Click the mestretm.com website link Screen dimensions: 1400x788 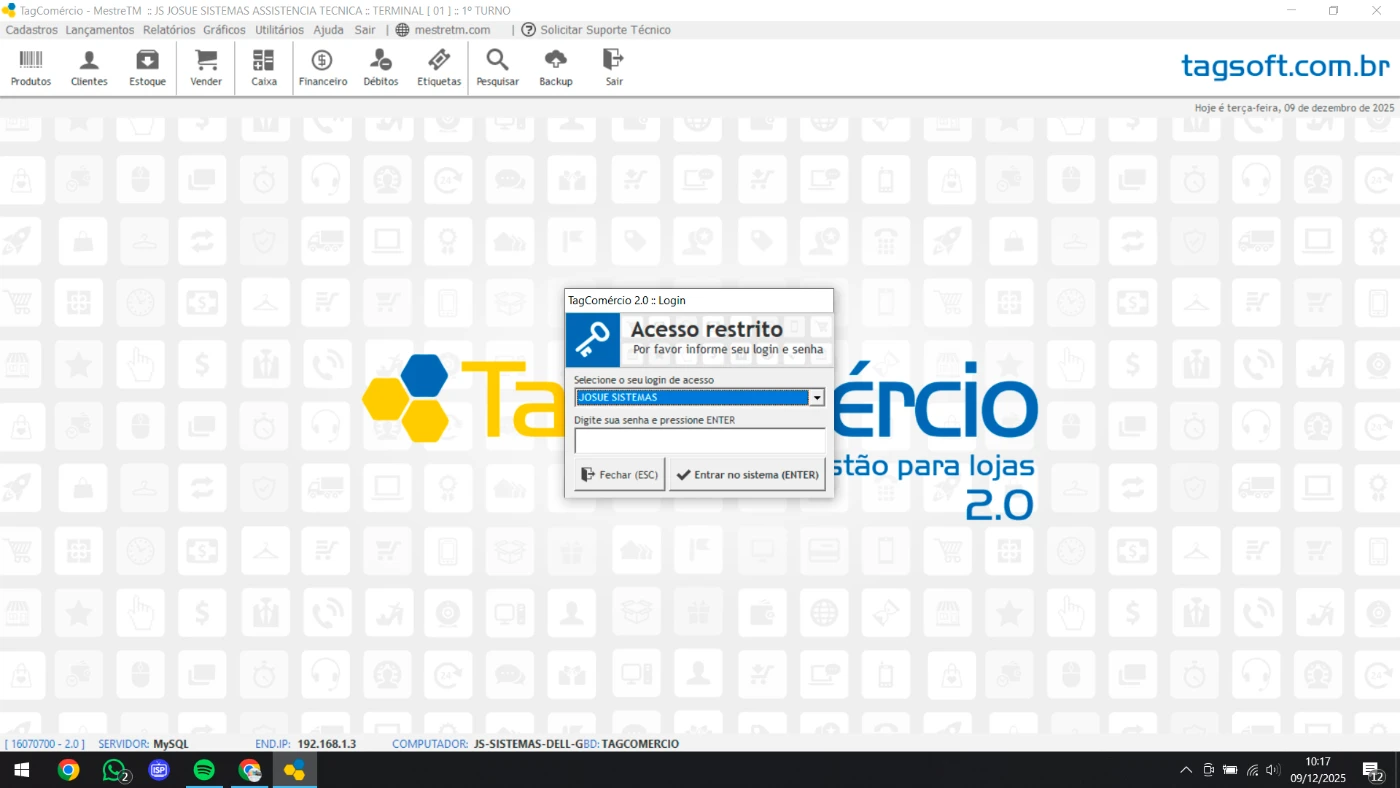click(451, 30)
